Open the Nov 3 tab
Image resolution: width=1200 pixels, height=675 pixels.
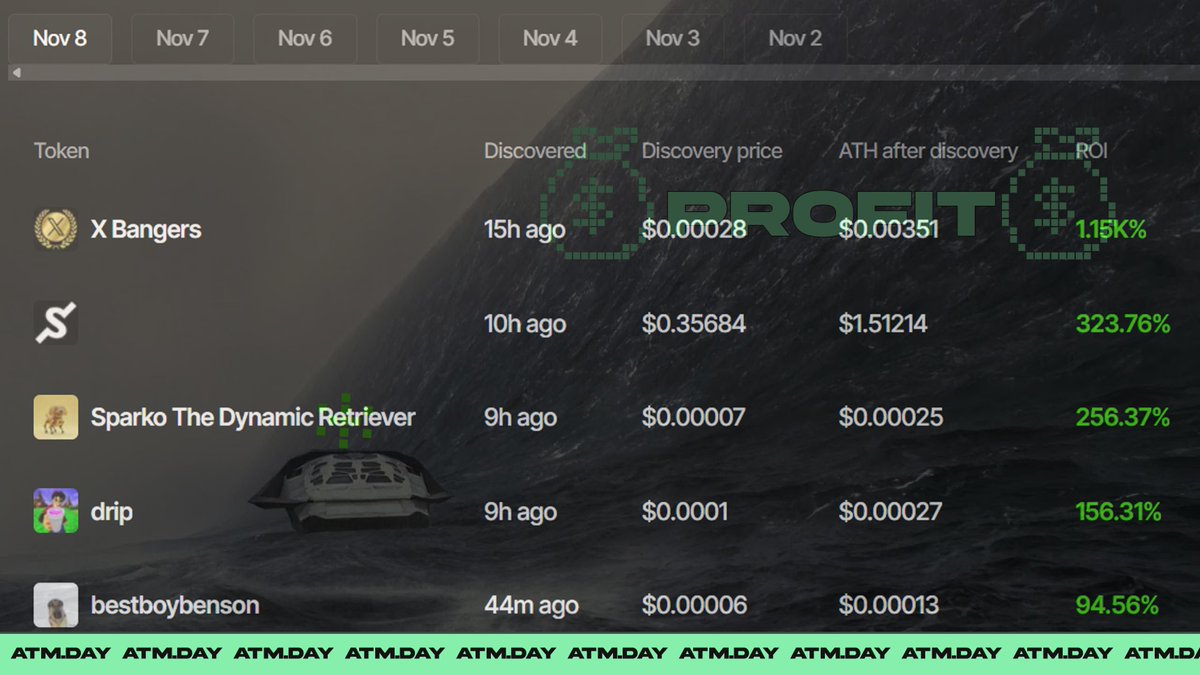click(672, 38)
